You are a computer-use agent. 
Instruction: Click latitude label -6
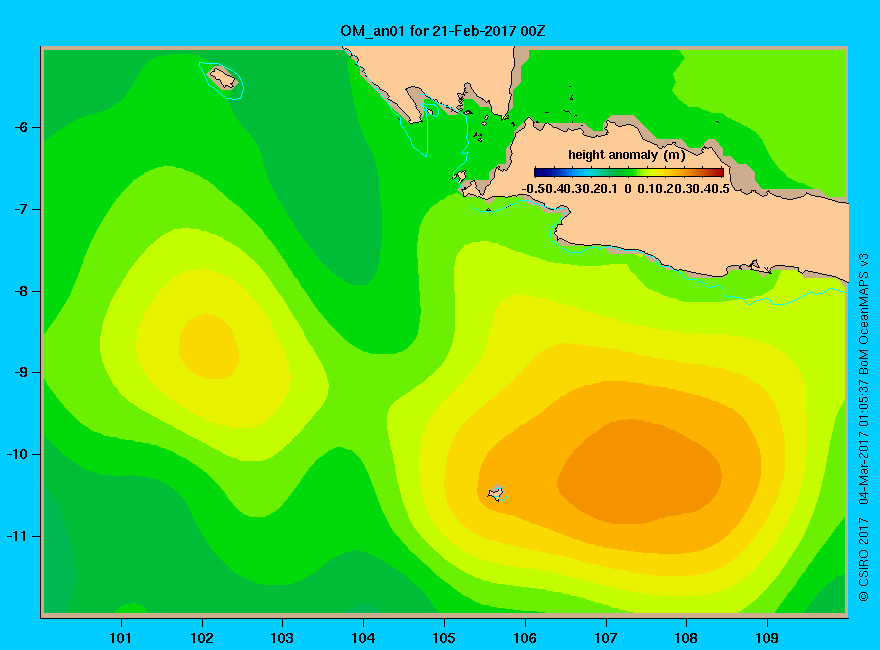click(21, 127)
